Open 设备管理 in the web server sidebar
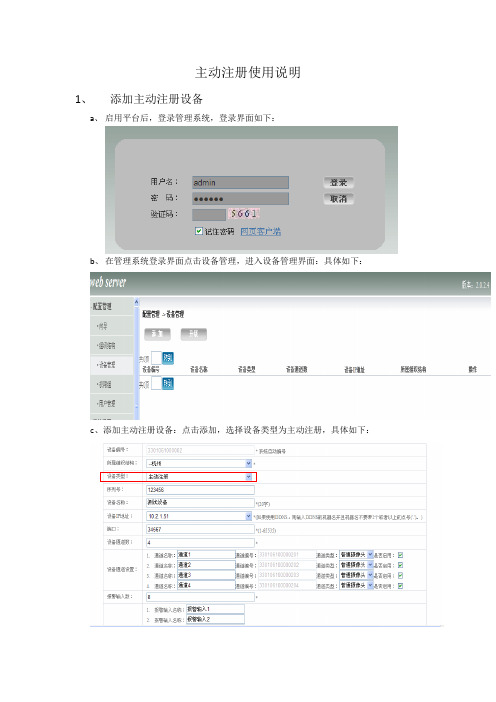Image resolution: width=496 pixels, height=702 pixels. 106,365
